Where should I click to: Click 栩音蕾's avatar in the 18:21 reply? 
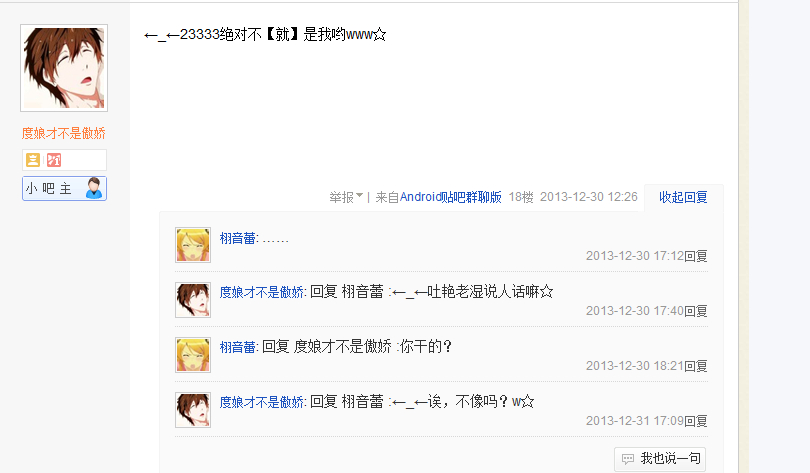coord(193,355)
